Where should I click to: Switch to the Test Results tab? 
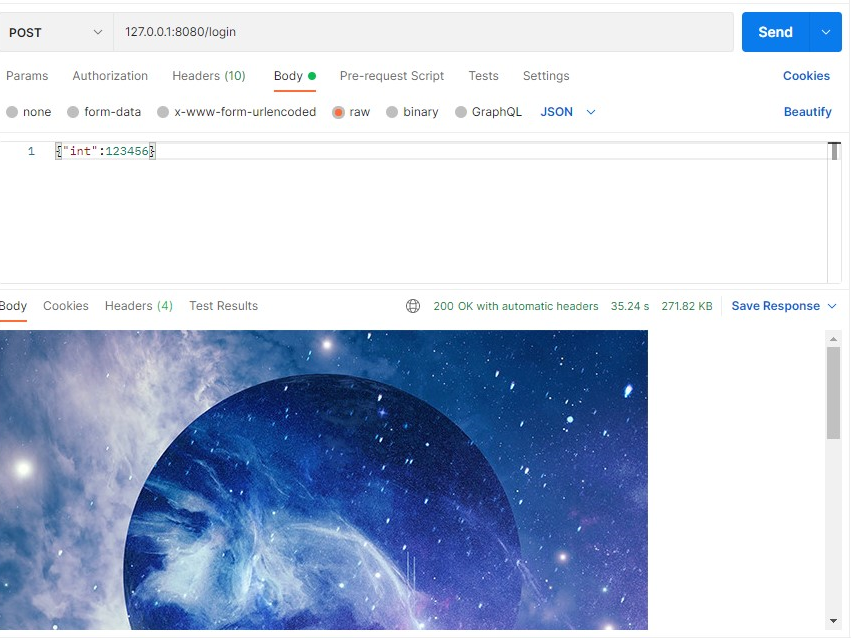224,306
